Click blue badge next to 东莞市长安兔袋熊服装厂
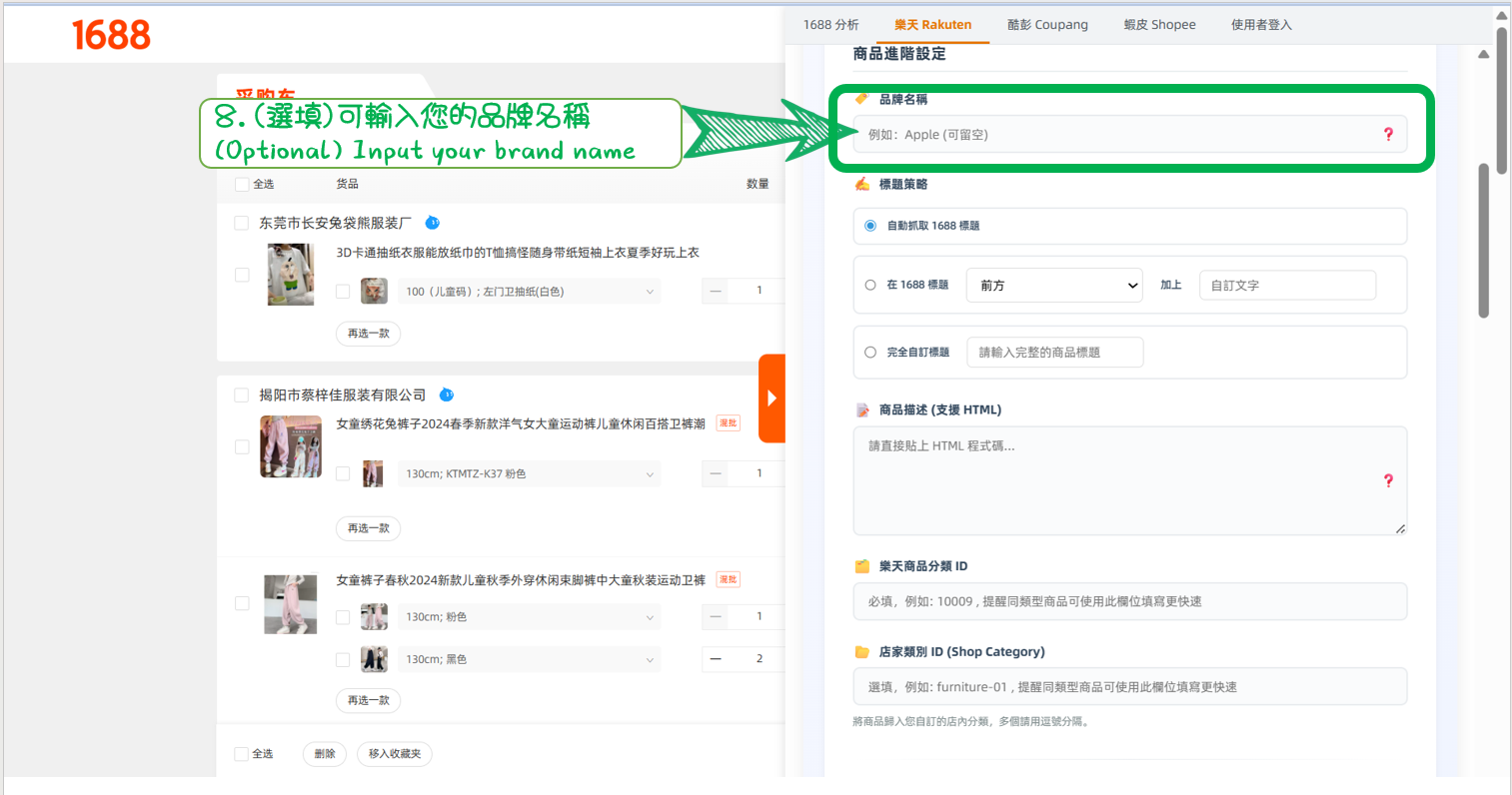Image resolution: width=1512 pixels, height=795 pixels. pos(433,223)
